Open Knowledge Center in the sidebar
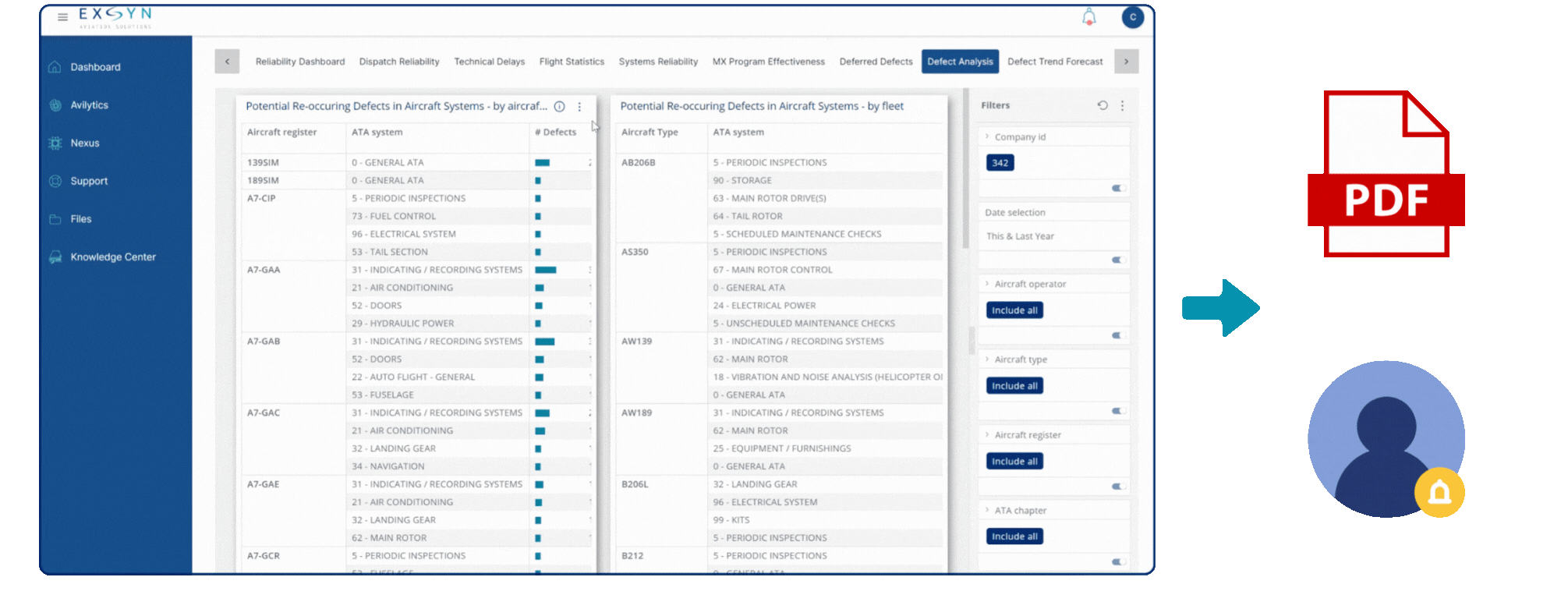The height and width of the screenshot is (616, 1568). tap(113, 257)
